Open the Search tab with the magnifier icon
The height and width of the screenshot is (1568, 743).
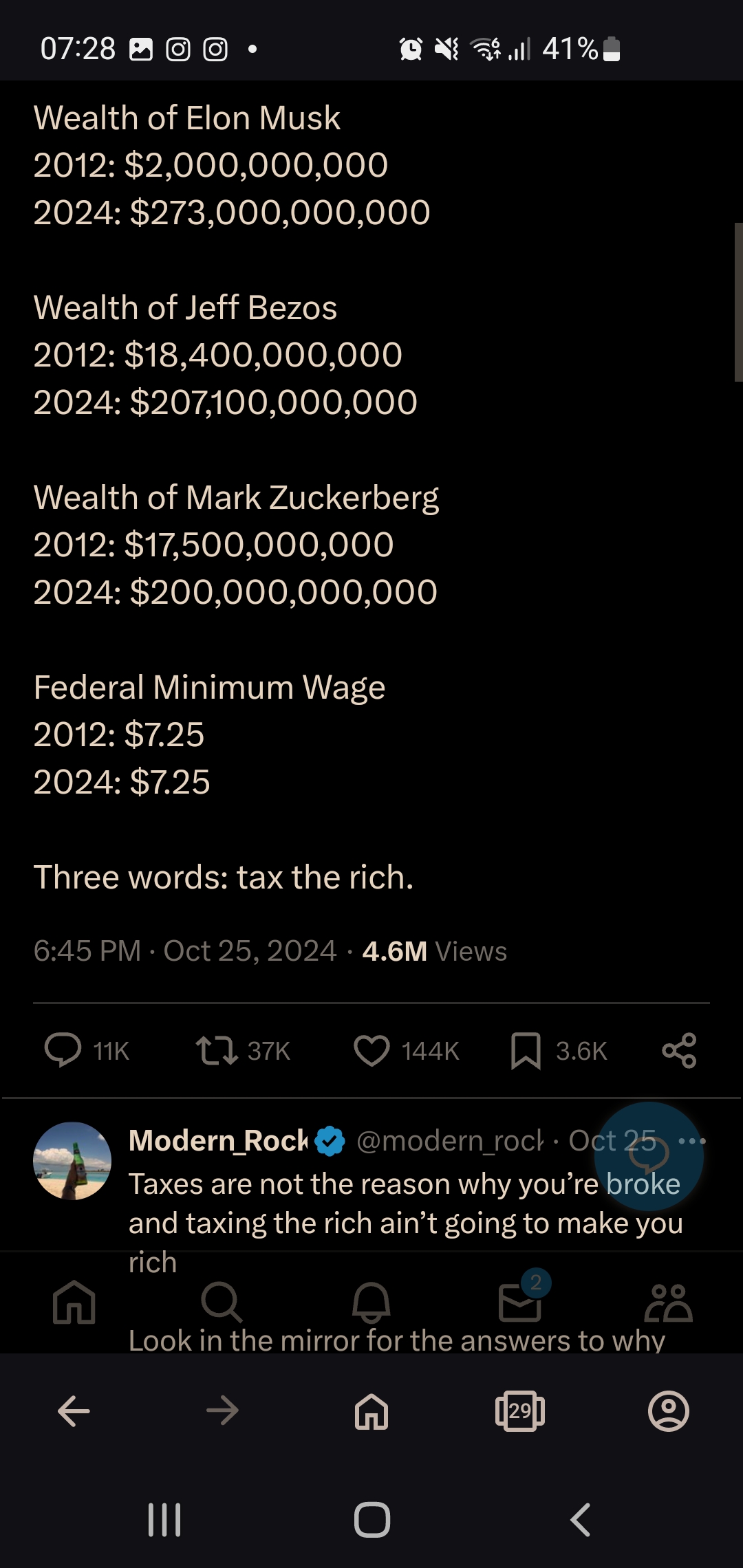coord(222,1302)
